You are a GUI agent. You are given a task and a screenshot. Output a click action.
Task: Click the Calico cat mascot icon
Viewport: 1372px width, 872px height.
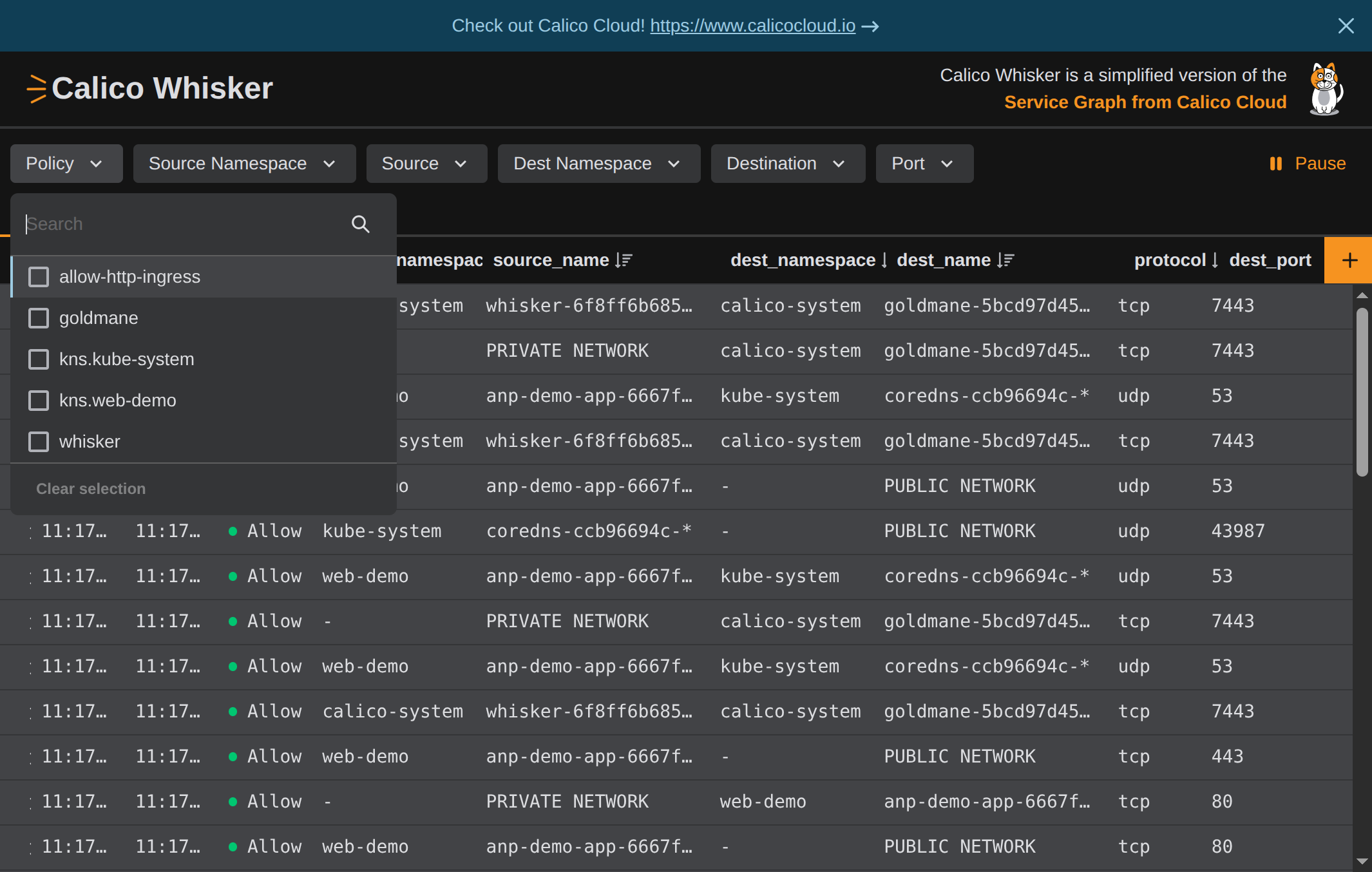(1326, 89)
